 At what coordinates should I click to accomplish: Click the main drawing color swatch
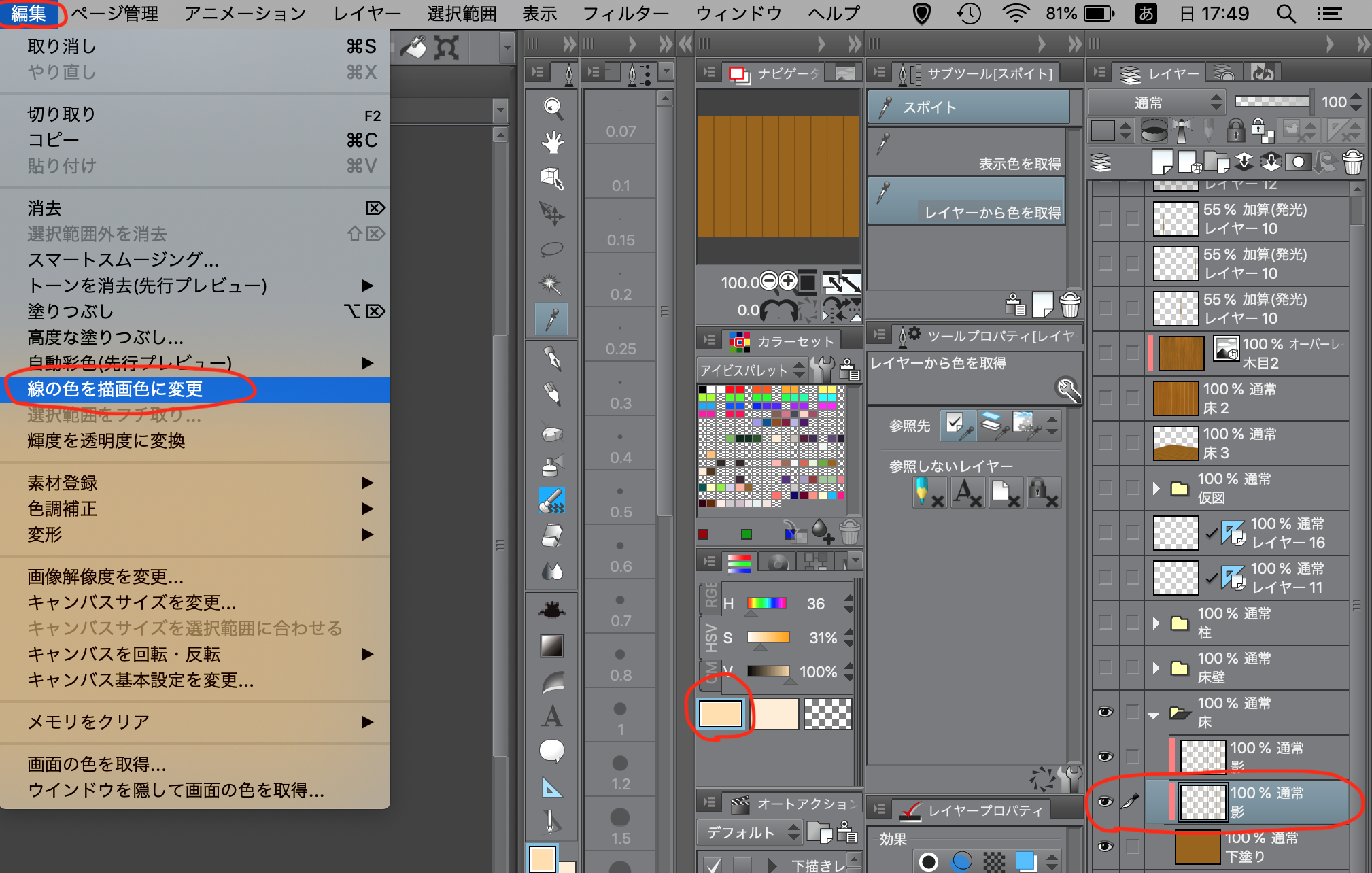click(x=721, y=713)
